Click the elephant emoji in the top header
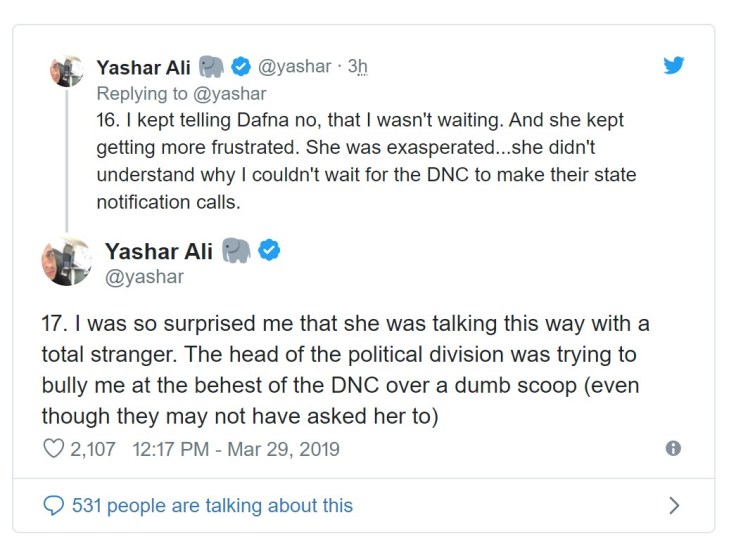Viewport: 736px width, 548px height. 211,67
